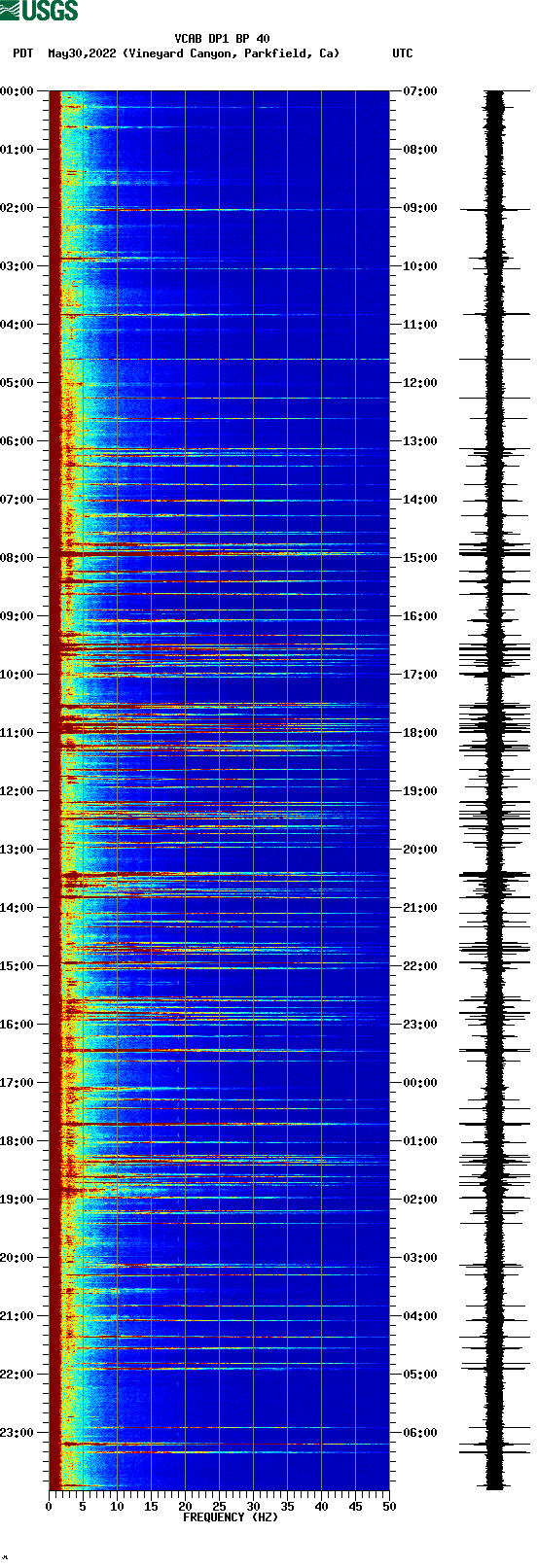The height and width of the screenshot is (1568, 537).
Task: Click the title text 'VCAB DP1 BP 40'
Action: click(x=223, y=39)
